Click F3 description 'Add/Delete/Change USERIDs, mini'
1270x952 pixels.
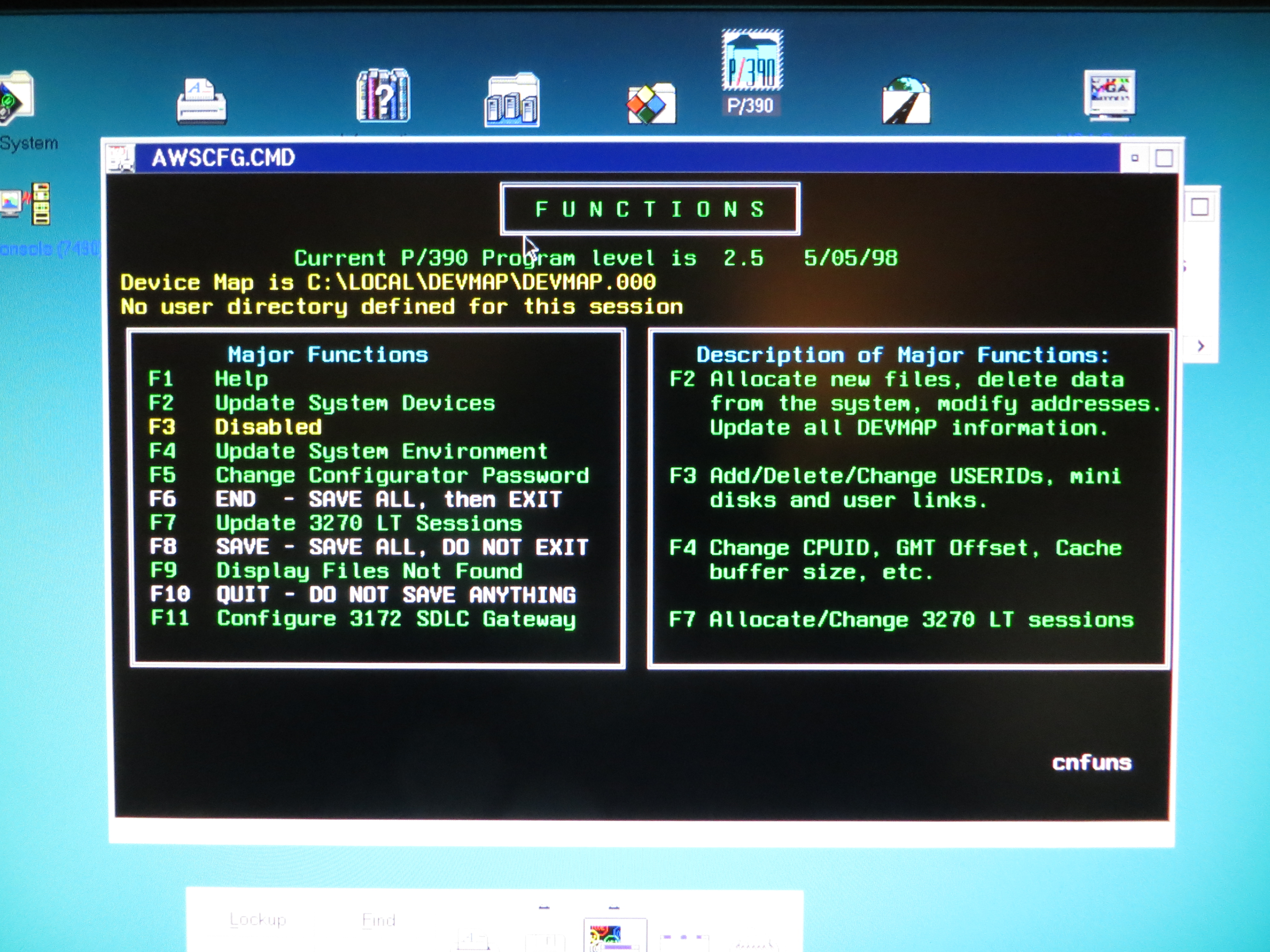915,476
